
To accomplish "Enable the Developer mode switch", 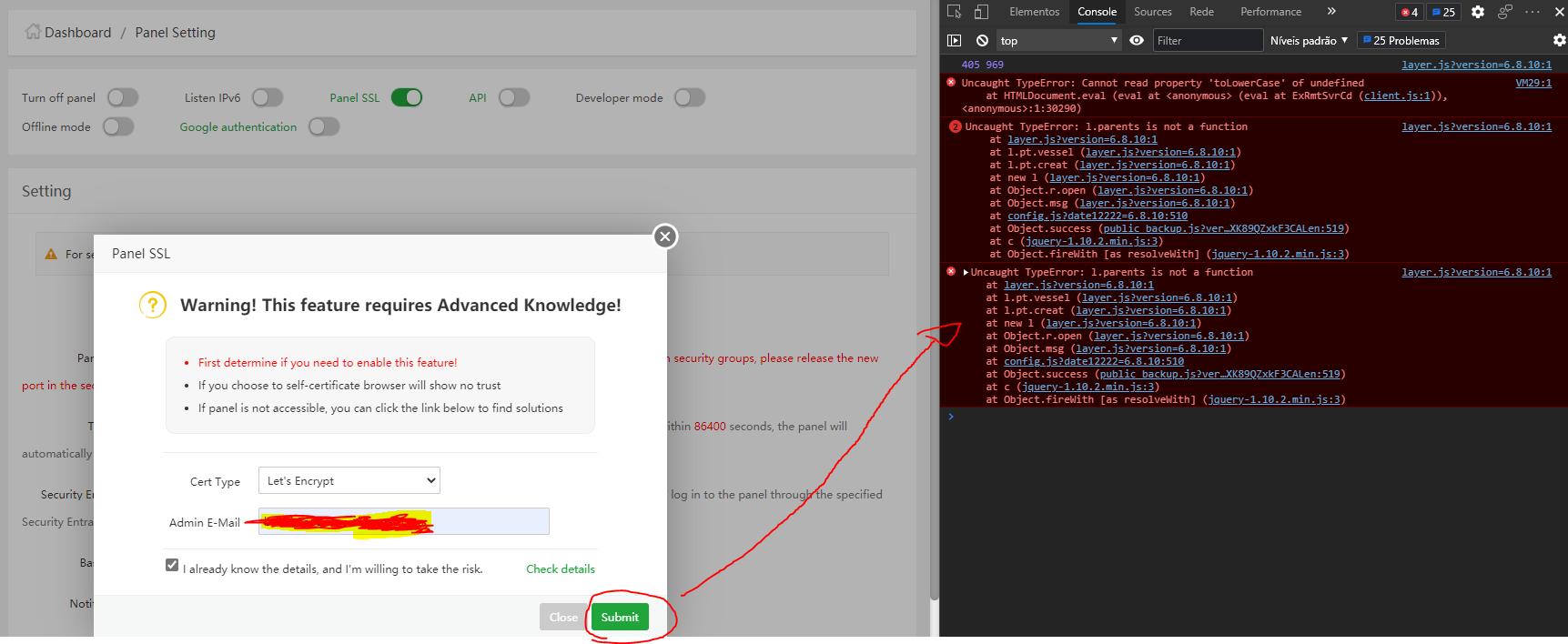I will coord(689,98).
